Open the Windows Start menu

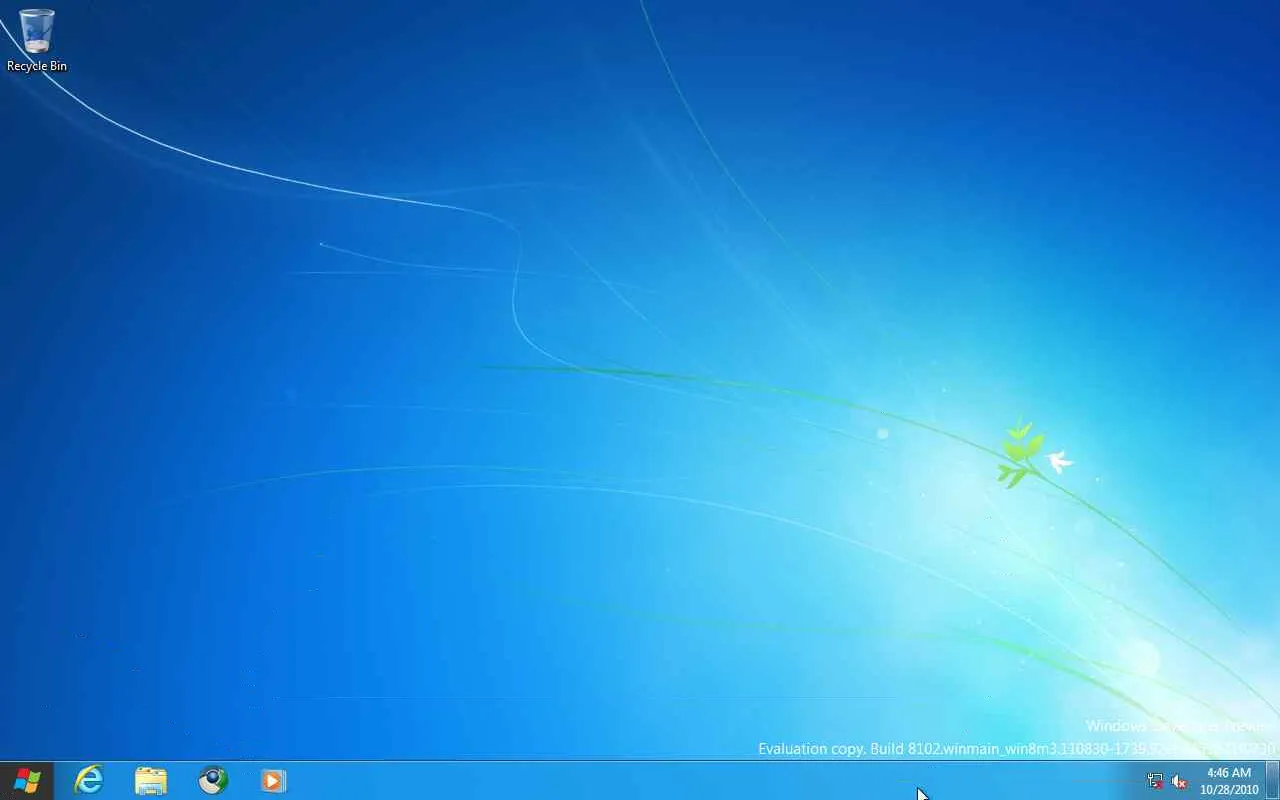tap(27, 780)
